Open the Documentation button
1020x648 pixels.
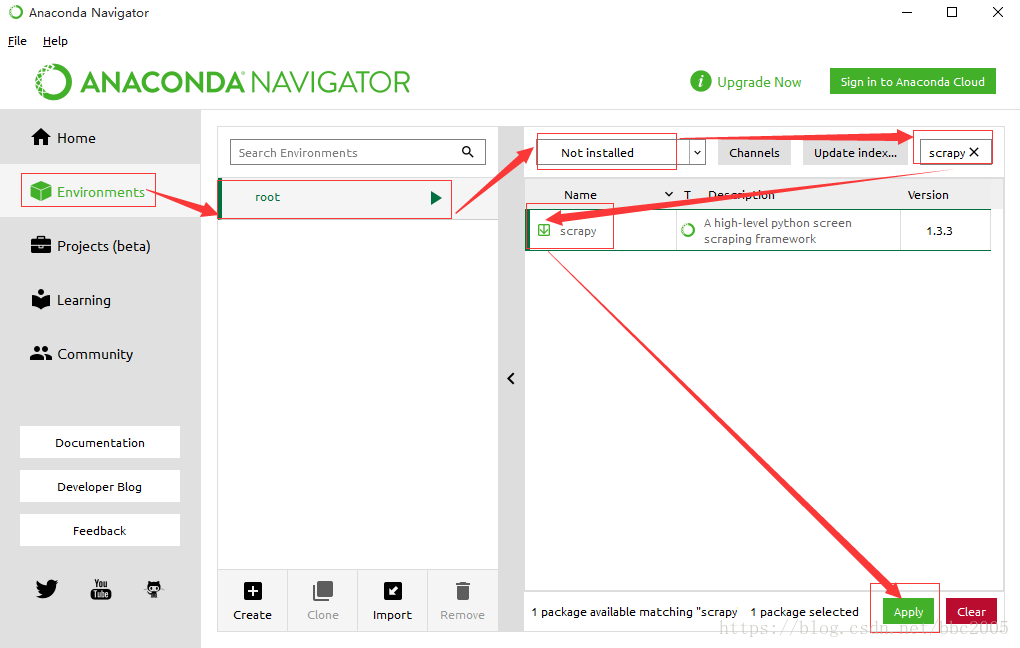click(100, 442)
